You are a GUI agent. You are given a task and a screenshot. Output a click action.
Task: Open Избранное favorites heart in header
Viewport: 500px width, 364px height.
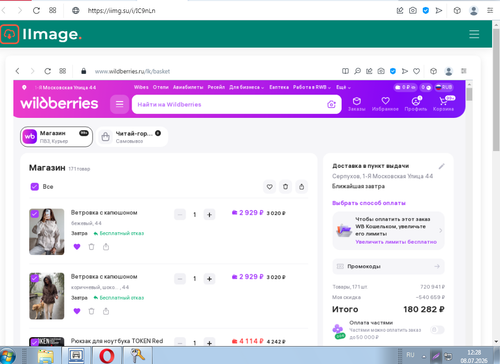pyautogui.click(x=385, y=104)
